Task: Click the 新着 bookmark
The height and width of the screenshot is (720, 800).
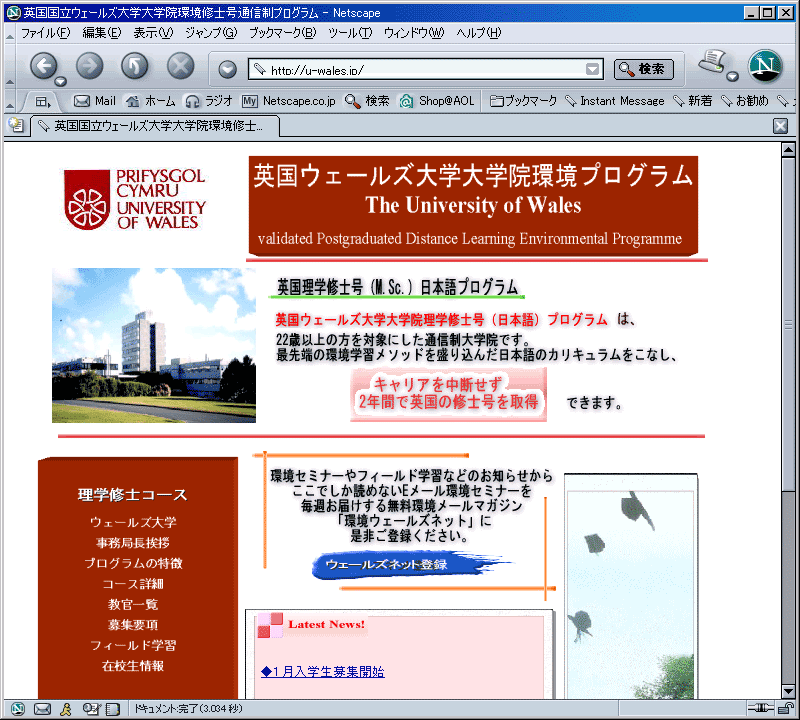Action: click(x=693, y=101)
